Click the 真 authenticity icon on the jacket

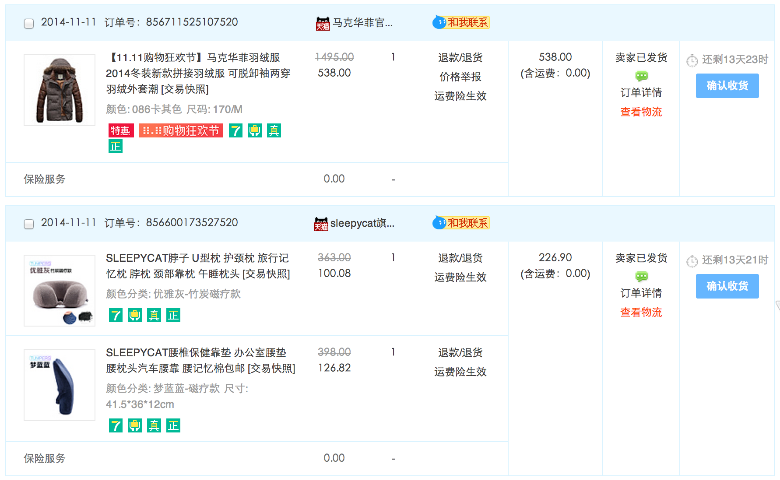click(274, 130)
